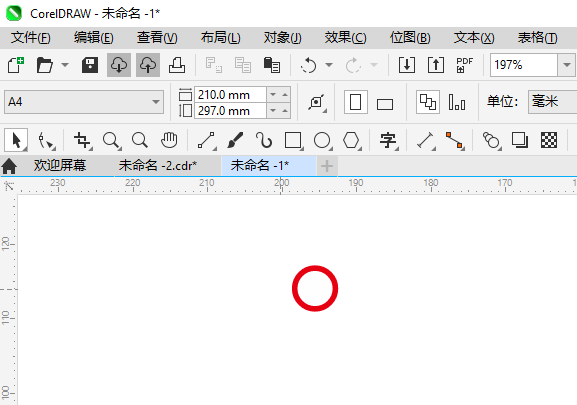Click the Print icon
This screenshot has width=577, height=405.
177,65
